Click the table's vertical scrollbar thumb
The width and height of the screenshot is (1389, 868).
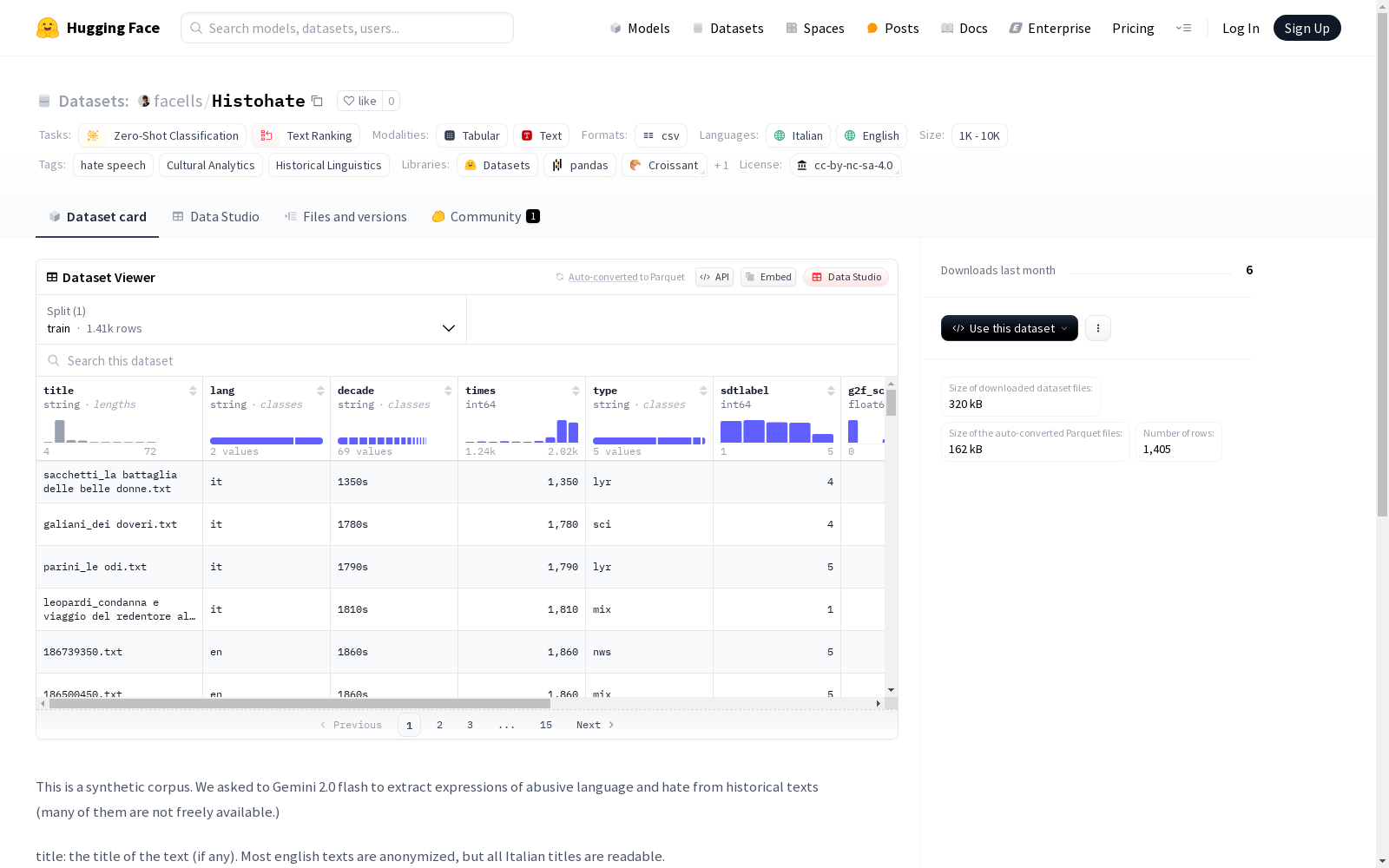coord(891,403)
